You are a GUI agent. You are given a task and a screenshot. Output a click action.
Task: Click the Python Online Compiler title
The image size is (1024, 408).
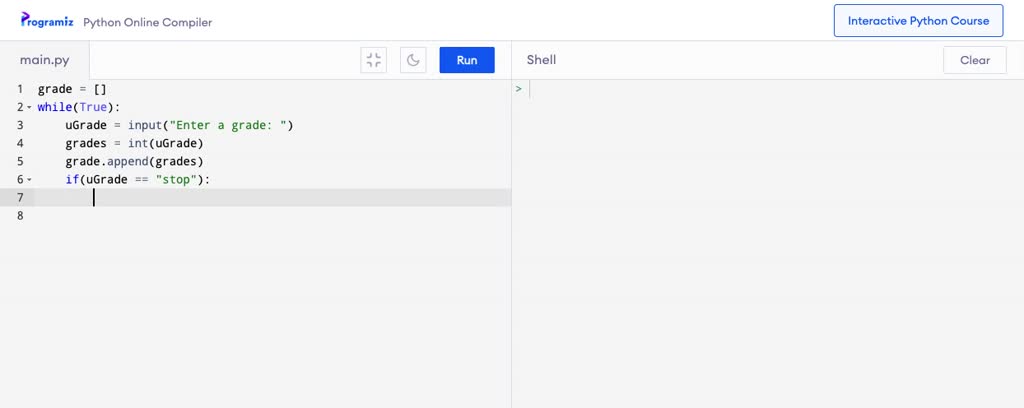(x=147, y=22)
